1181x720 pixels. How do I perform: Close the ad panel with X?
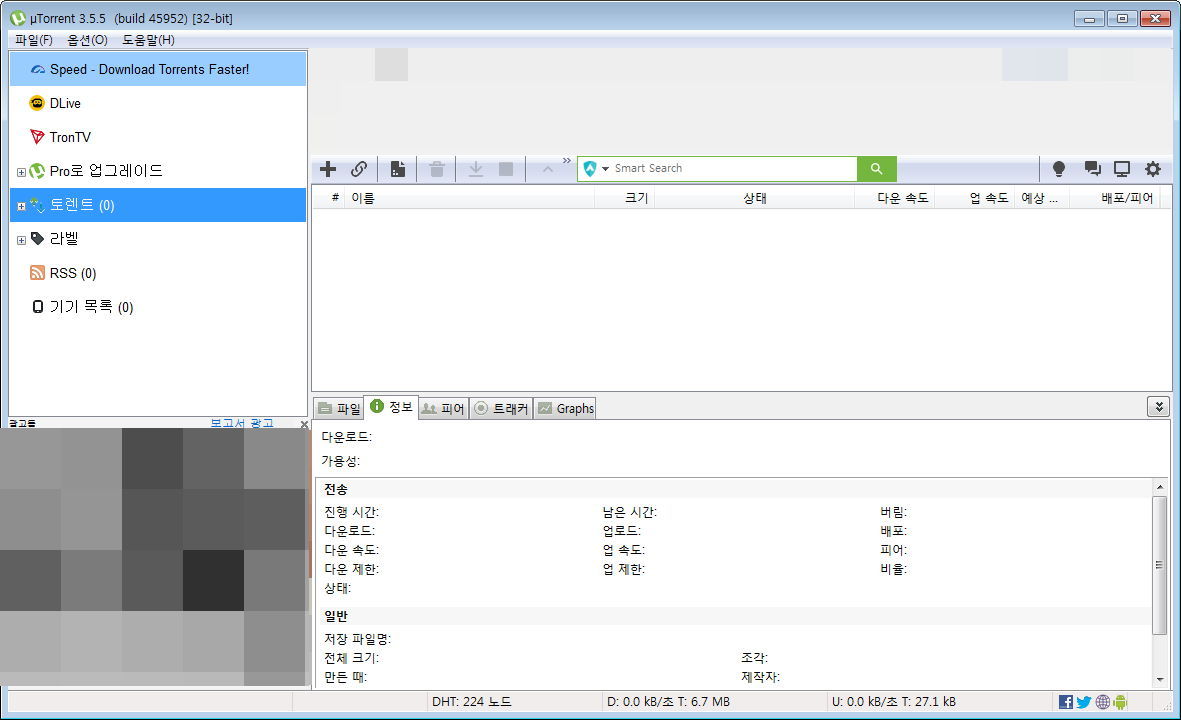pyautogui.click(x=304, y=424)
